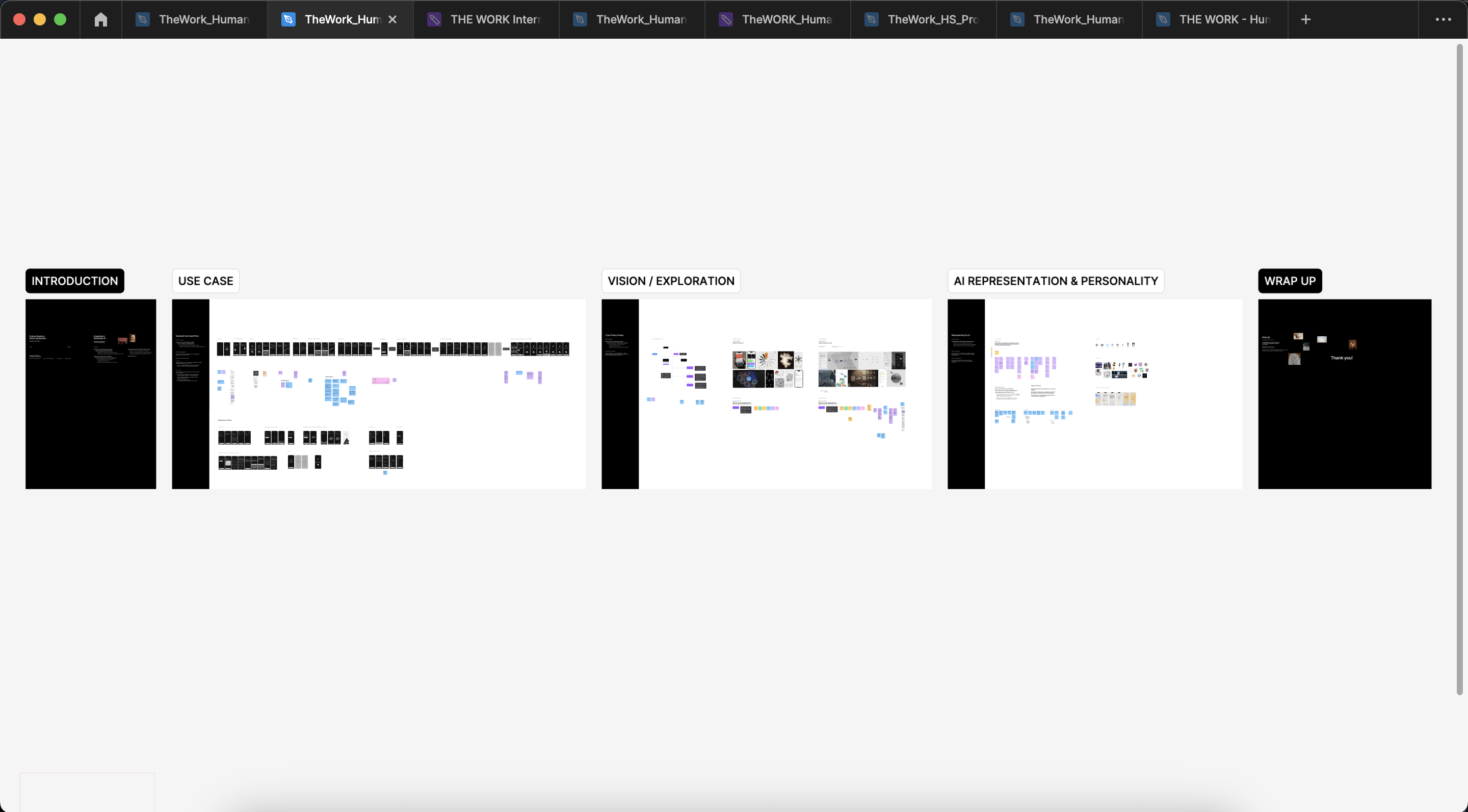
Task: Select the WRAP UP section label
Action: [x=1290, y=281]
